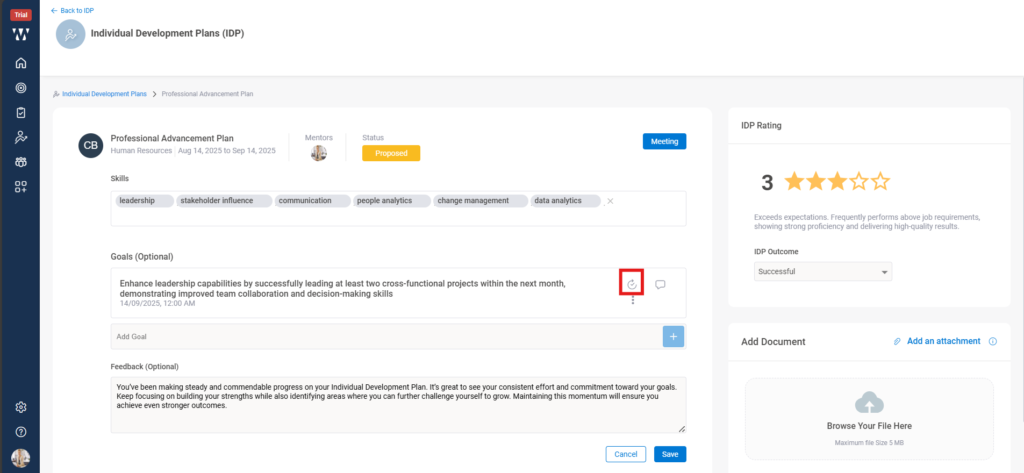Viewport: 1024px width, 473px height.
Task: Set IDP rating to three stars
Action: click(x=838, y=182)
